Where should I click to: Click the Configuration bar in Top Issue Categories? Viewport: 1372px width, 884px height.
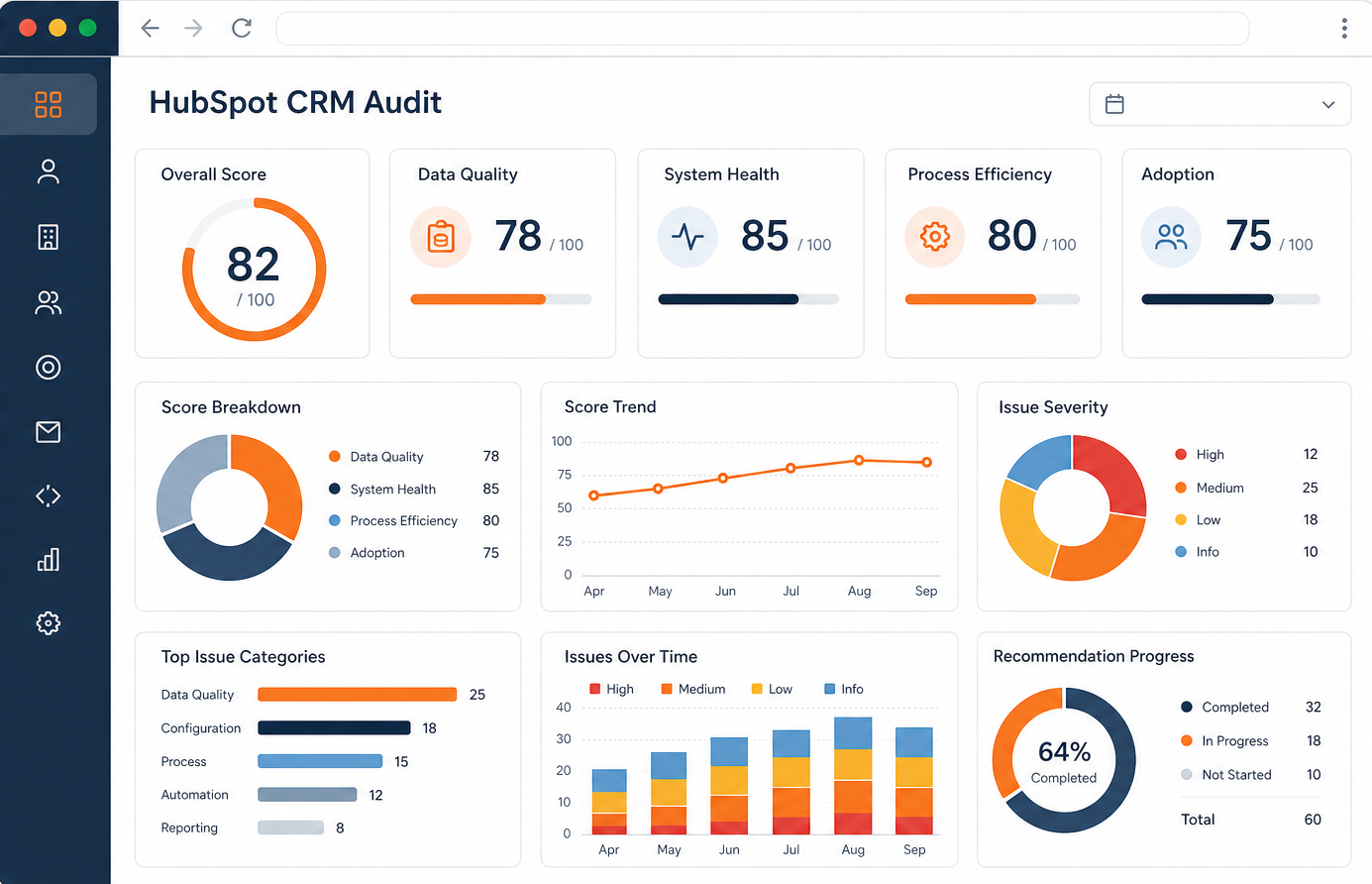pyautogui.click(x=334, y=728)
